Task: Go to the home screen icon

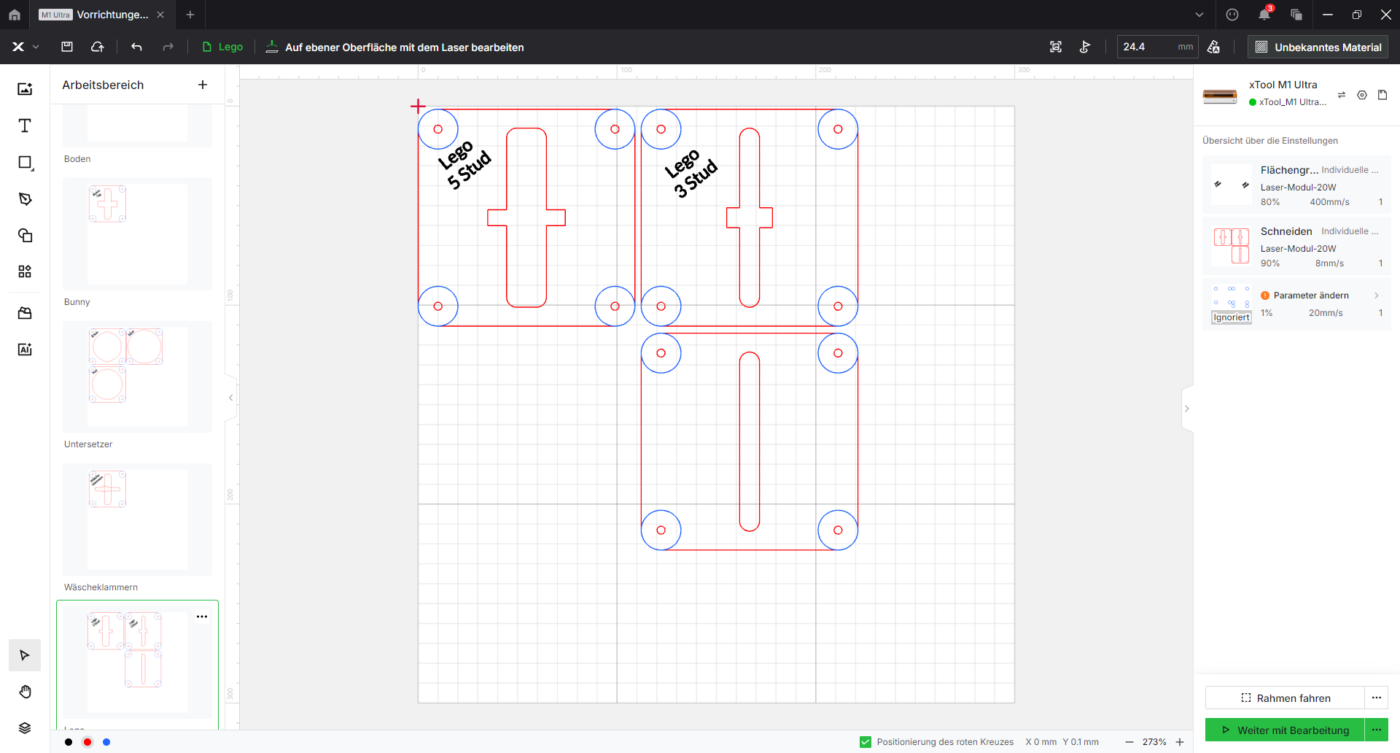Action: tap(14, 15)
